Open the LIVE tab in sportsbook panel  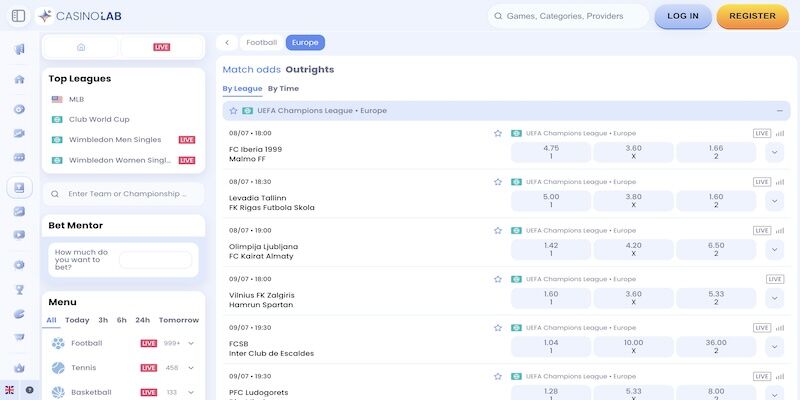click(x=162, y=47)
